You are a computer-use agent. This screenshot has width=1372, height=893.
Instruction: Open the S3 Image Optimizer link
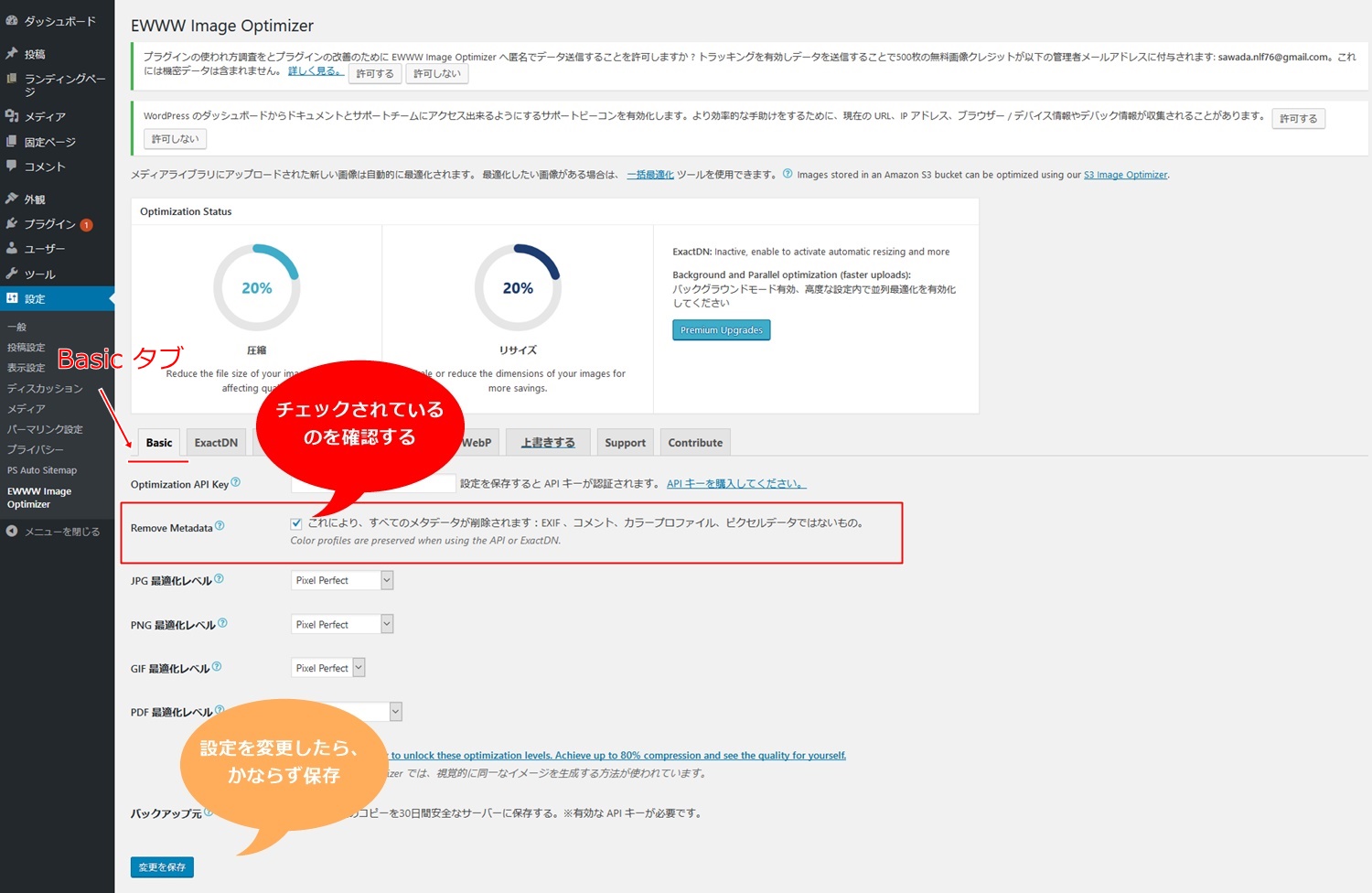[x=1126, y=174]
